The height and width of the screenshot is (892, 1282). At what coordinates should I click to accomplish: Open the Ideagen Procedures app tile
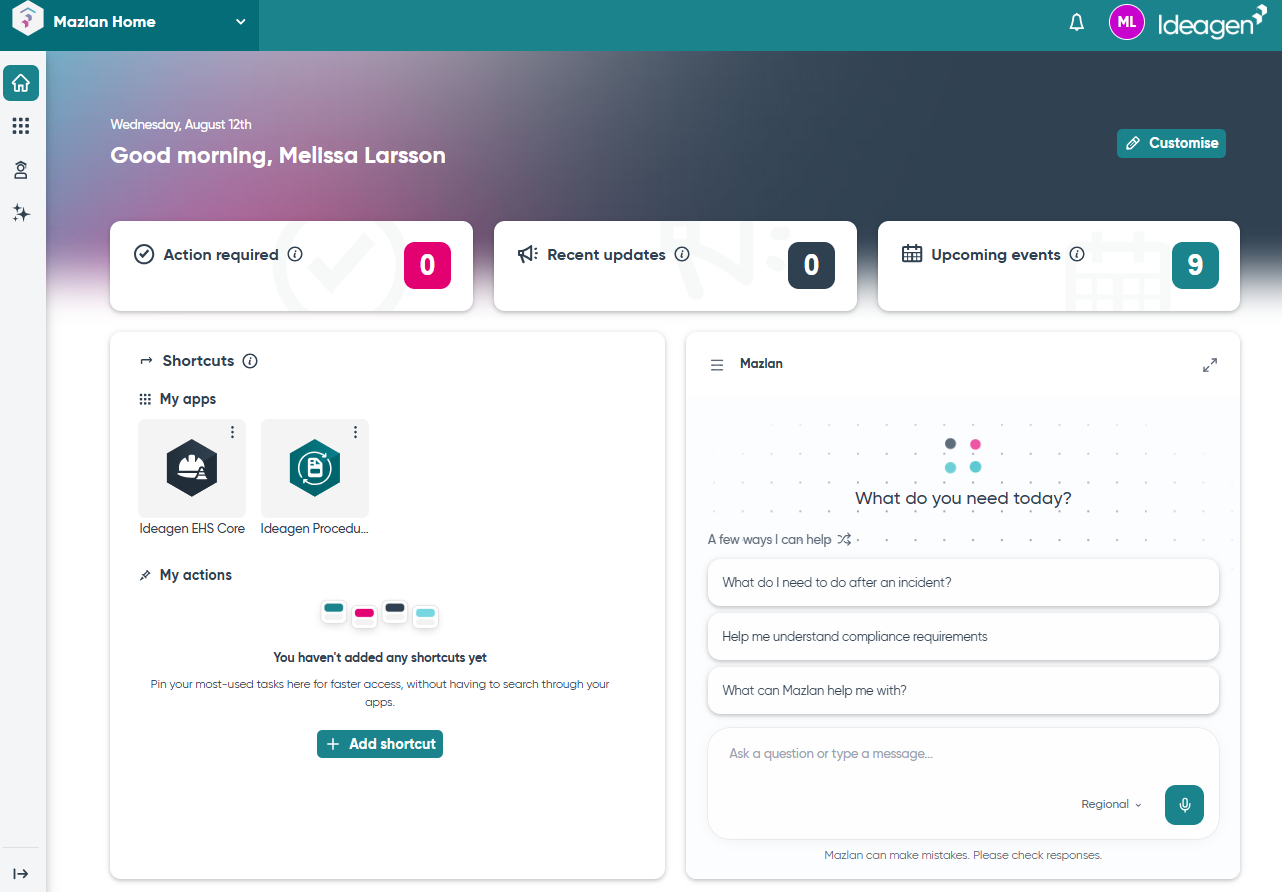click(x=315, y=468)
